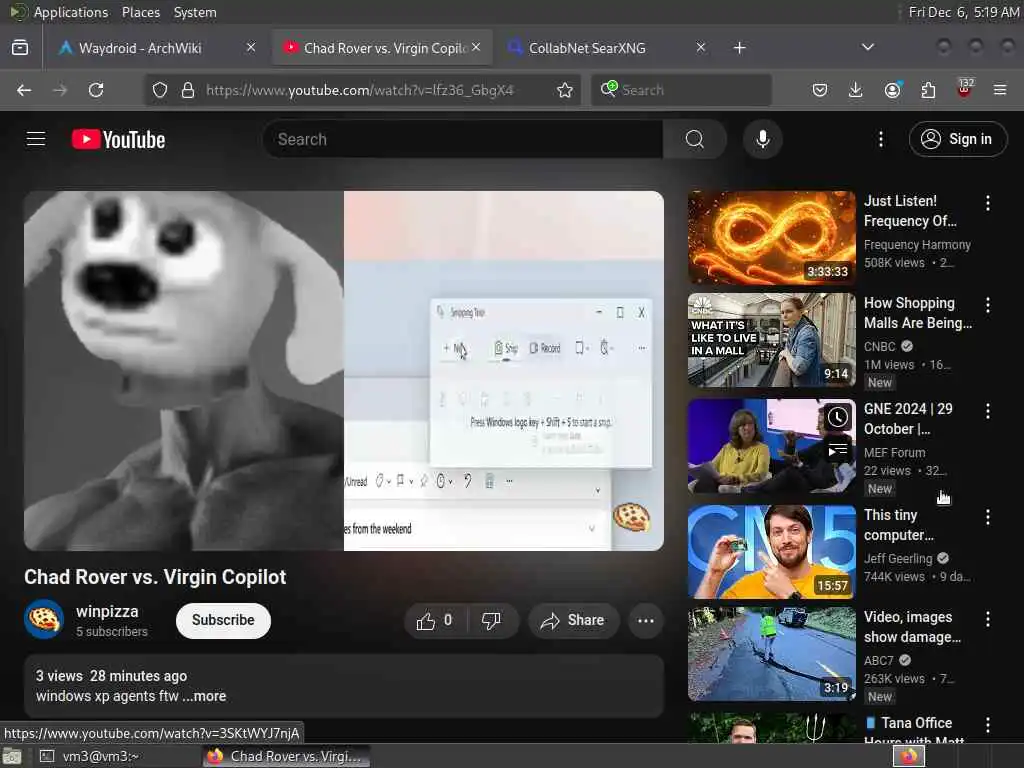Open Firefox View icon
The height and width of the screenshot is (768, 1024).
(20, 48)
